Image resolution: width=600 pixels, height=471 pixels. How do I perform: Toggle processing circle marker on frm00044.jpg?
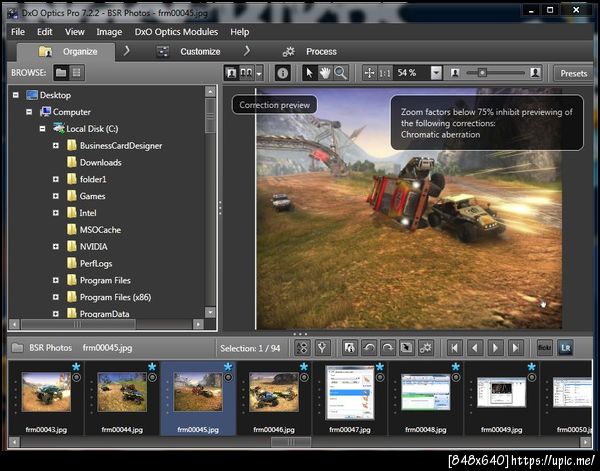pos(152,378)
